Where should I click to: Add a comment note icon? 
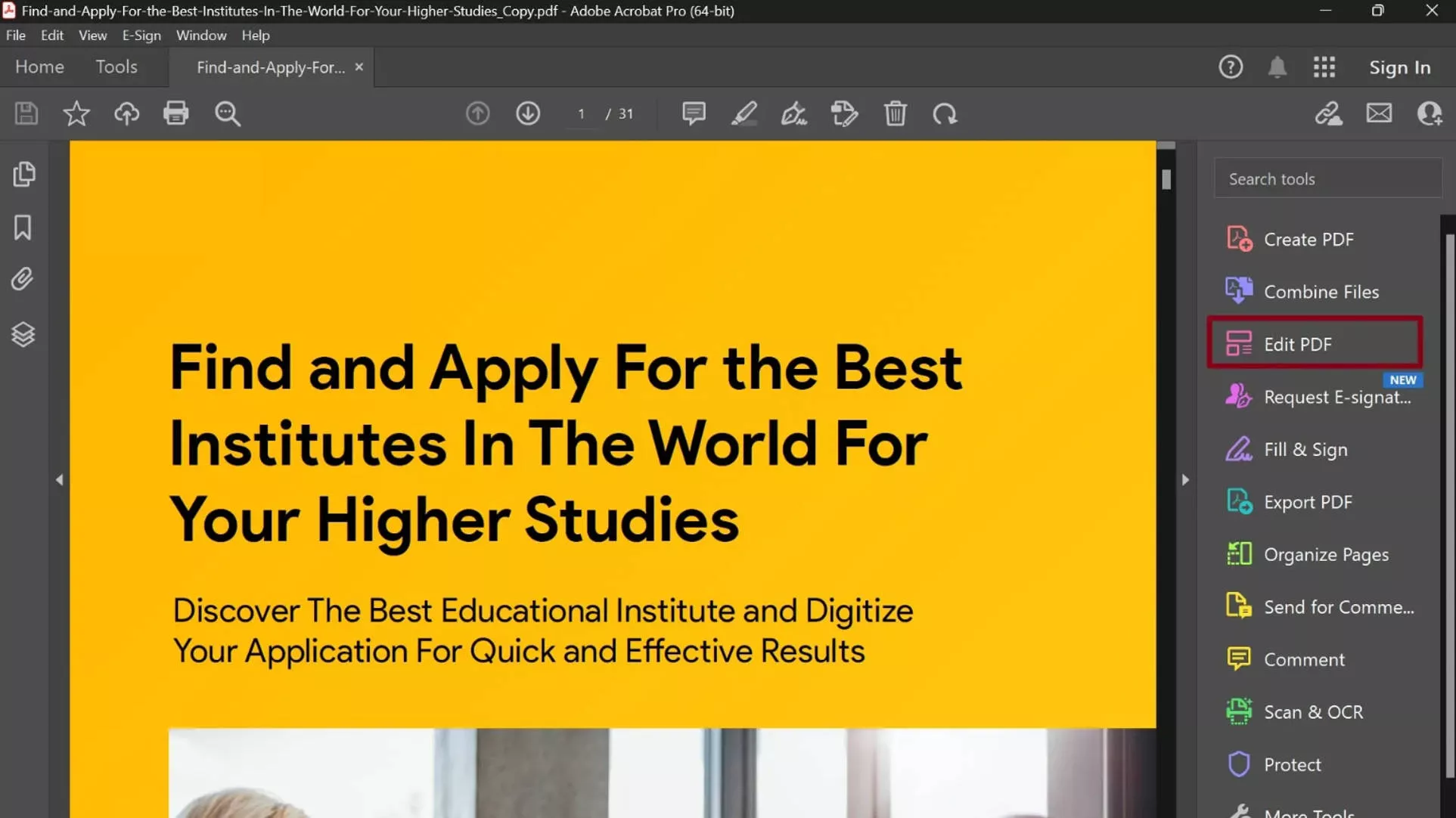(694, 113)
